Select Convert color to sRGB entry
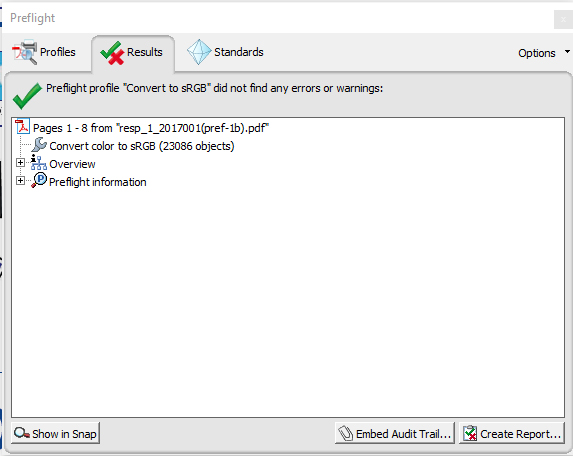The width and height of the screenshot is (573, 456). click(x=142, y=146)
